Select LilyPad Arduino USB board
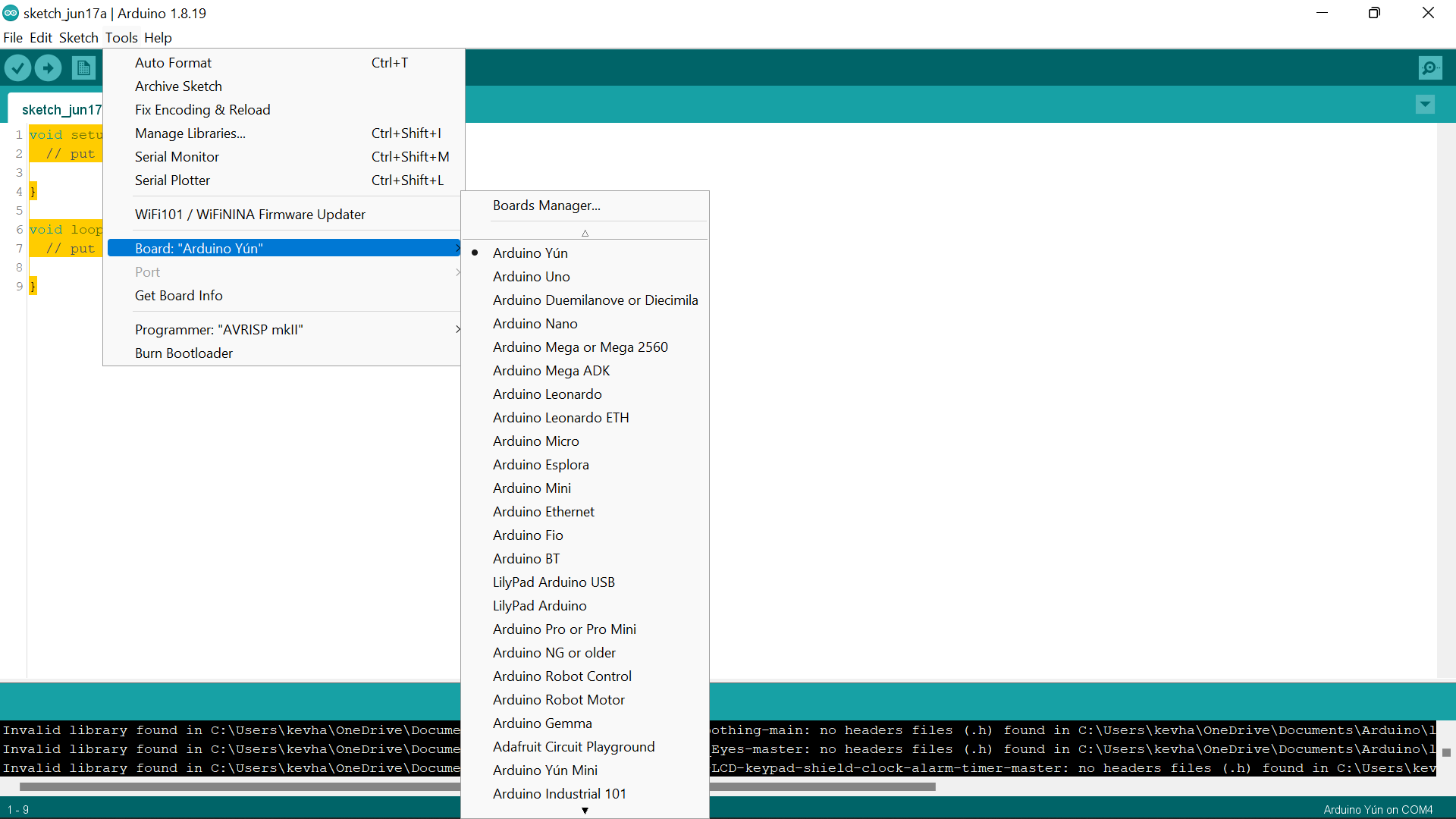 (554, 582)
